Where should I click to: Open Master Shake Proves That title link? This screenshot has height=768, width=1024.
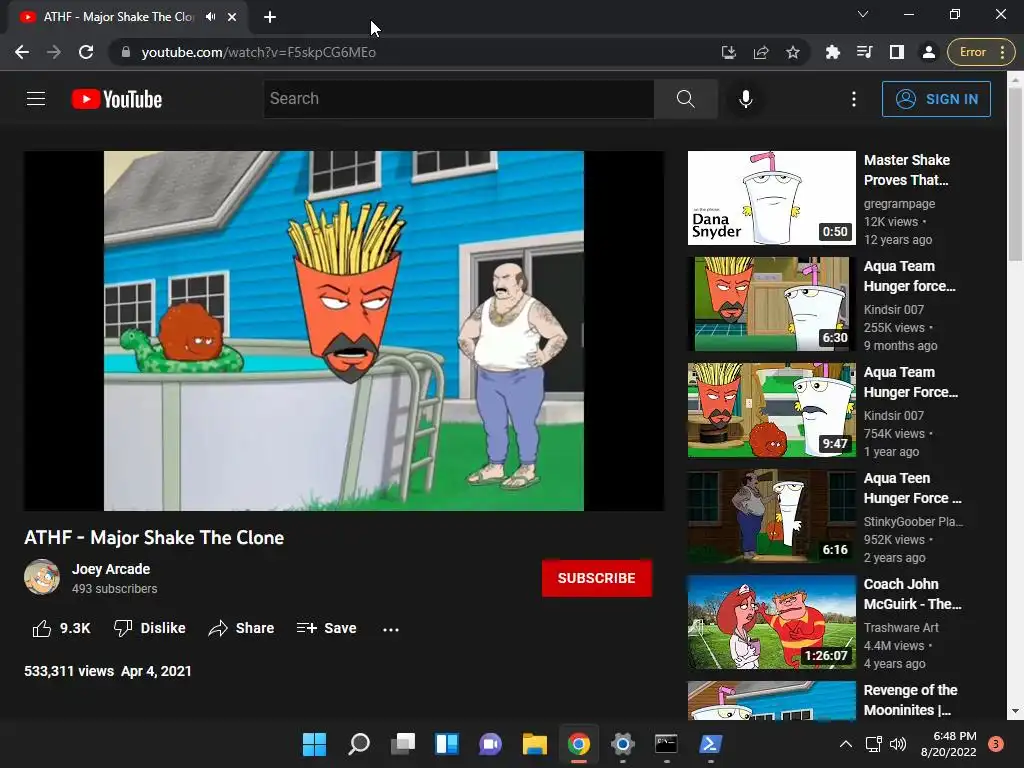pyautogui.click(x=906, y=170)
